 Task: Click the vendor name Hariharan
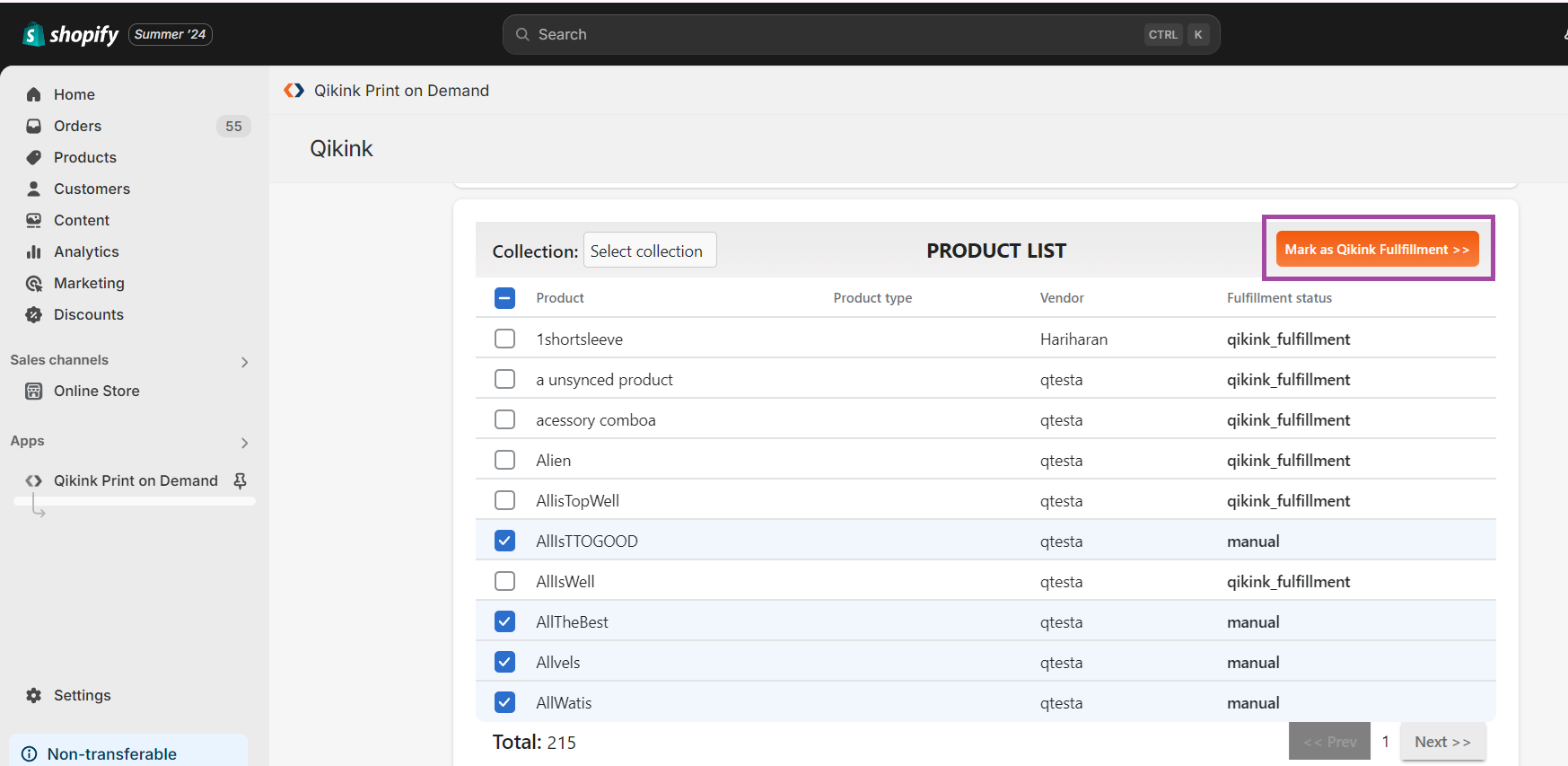pyautogui.click(x=1073, y=339)
